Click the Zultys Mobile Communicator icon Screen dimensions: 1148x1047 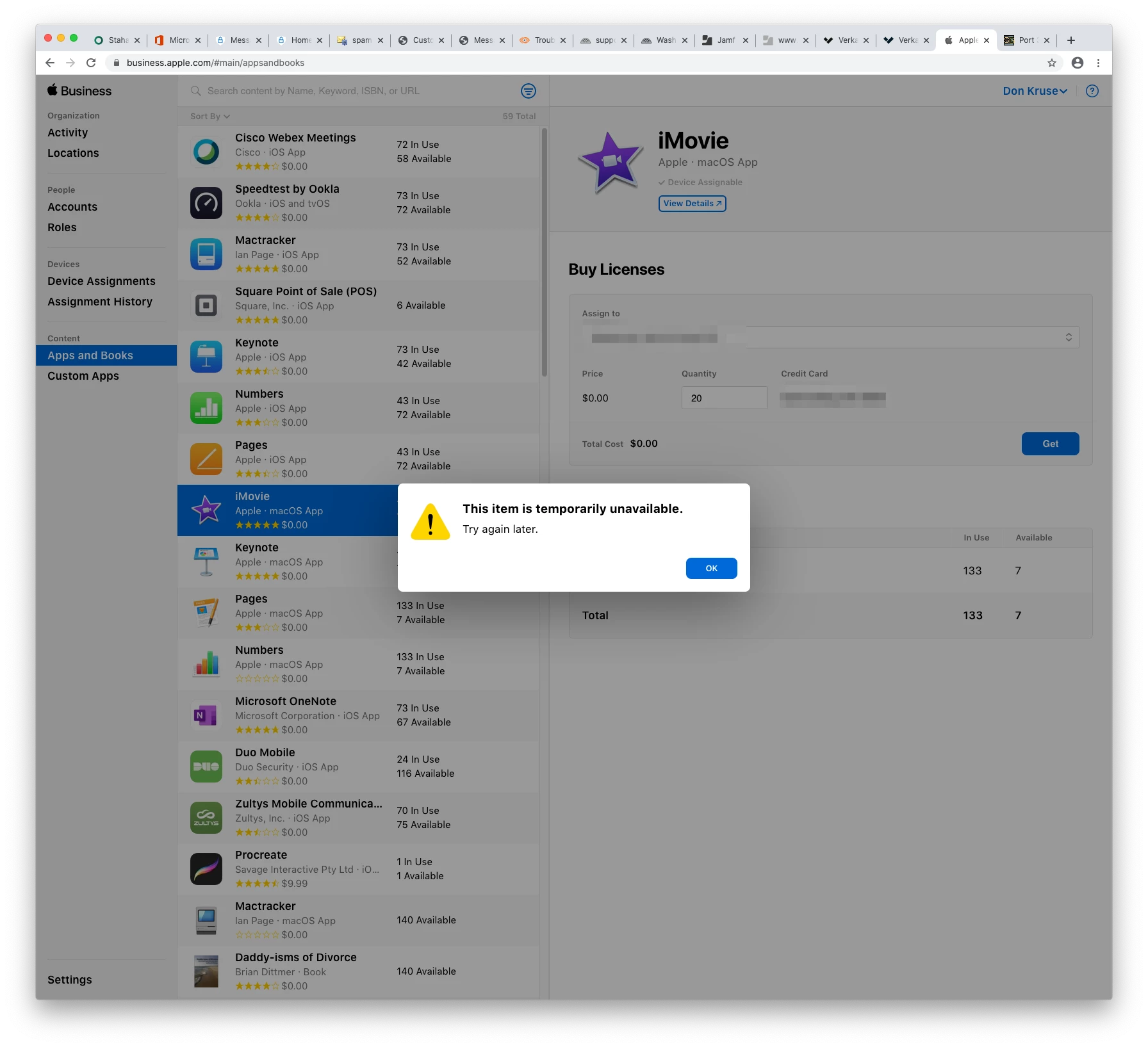click(x=206, y=818)
